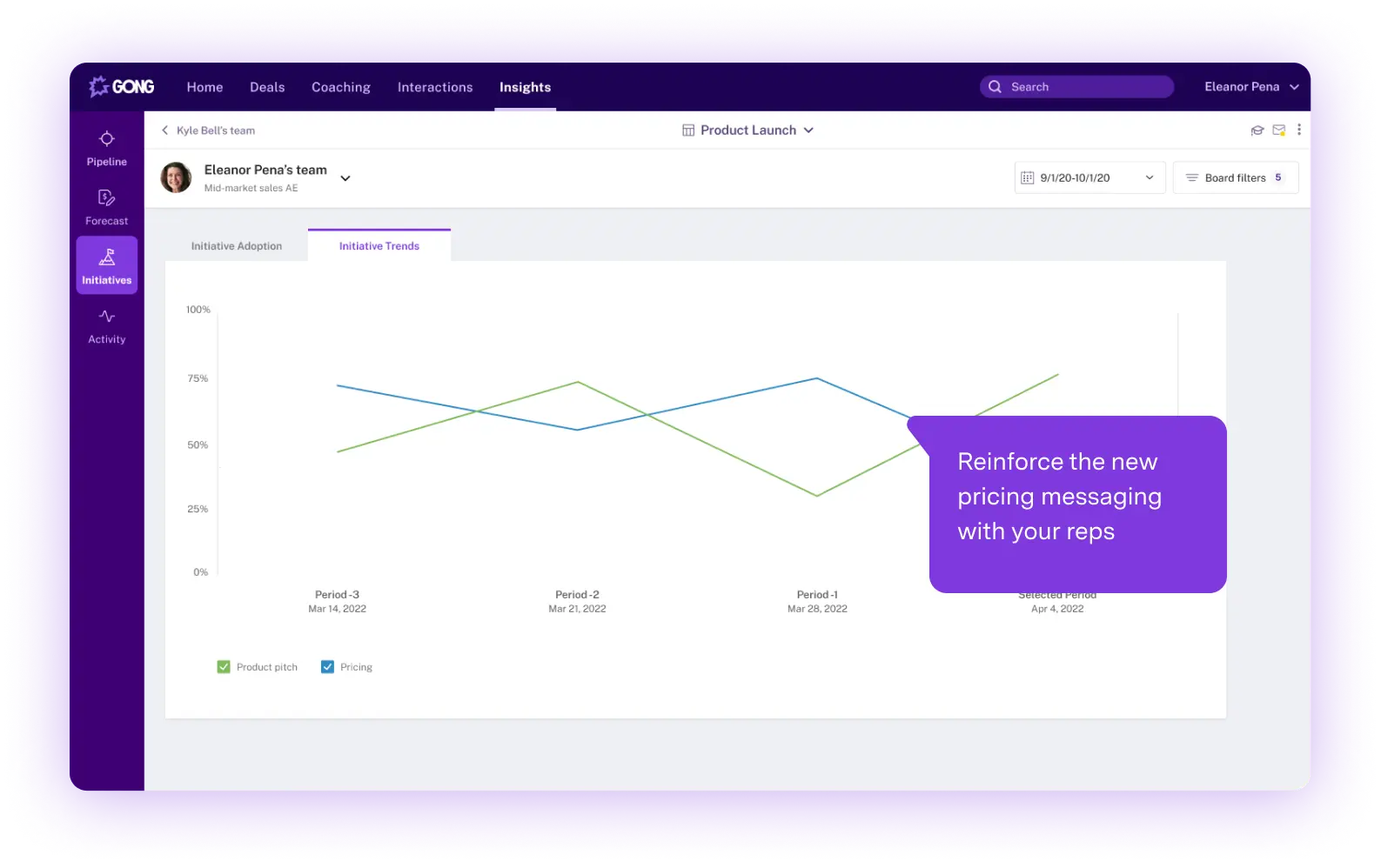1381x868 pixels.
Task: Expand the Eleanor Pena's team chevron
Action: 345,178
